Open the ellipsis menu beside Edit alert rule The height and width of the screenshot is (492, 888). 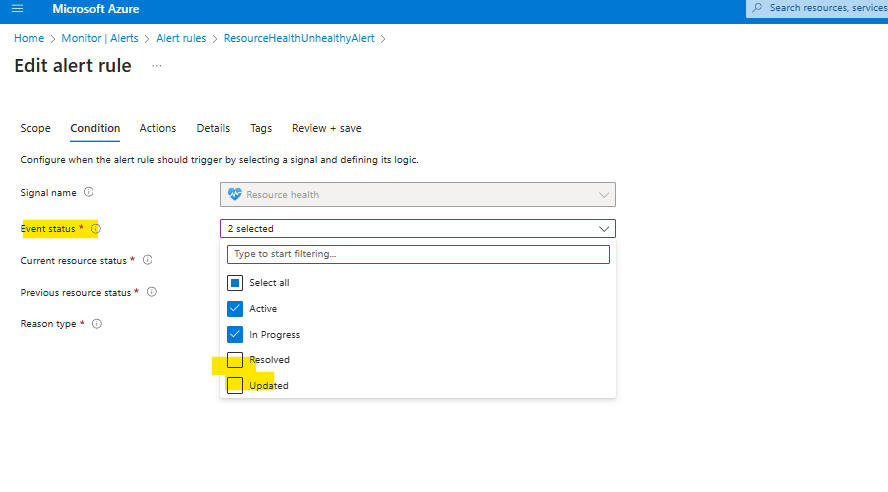pyautogui.click(x=157, y=66)
